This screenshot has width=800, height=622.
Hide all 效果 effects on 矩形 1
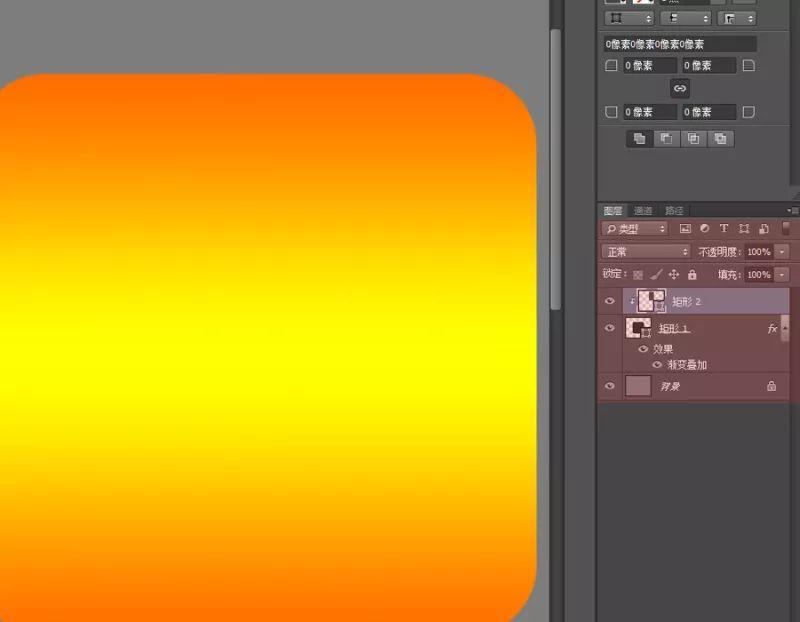coord(643,349)
